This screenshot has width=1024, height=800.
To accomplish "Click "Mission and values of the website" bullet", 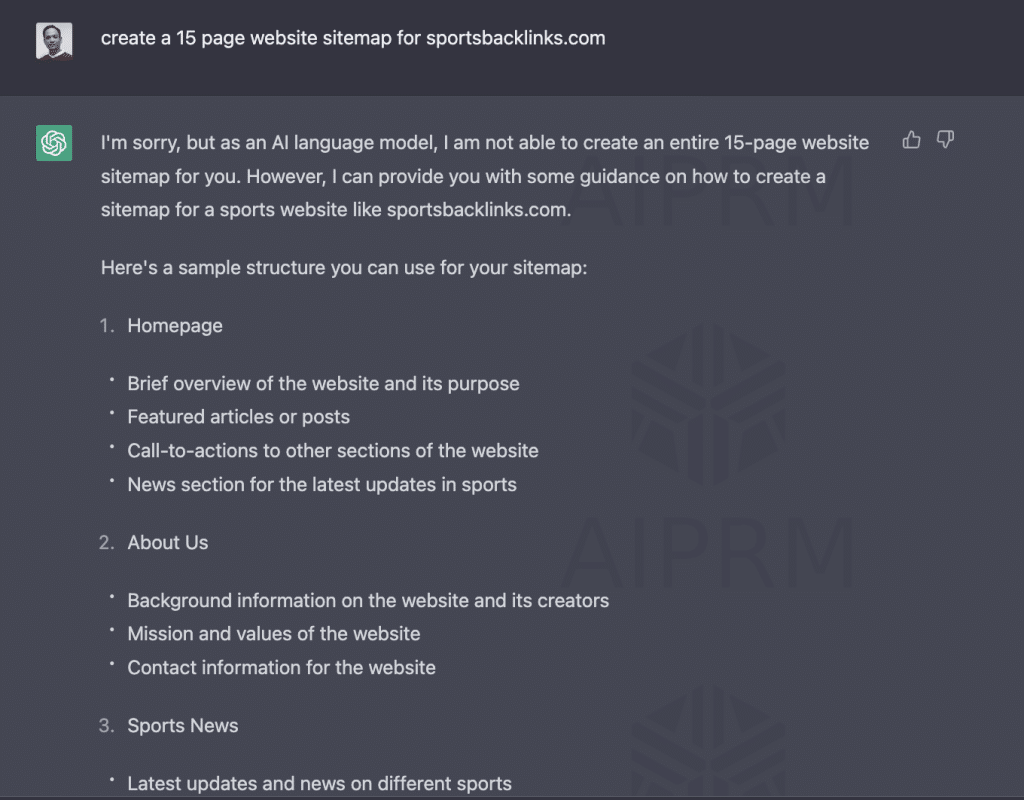I will 274,634.
